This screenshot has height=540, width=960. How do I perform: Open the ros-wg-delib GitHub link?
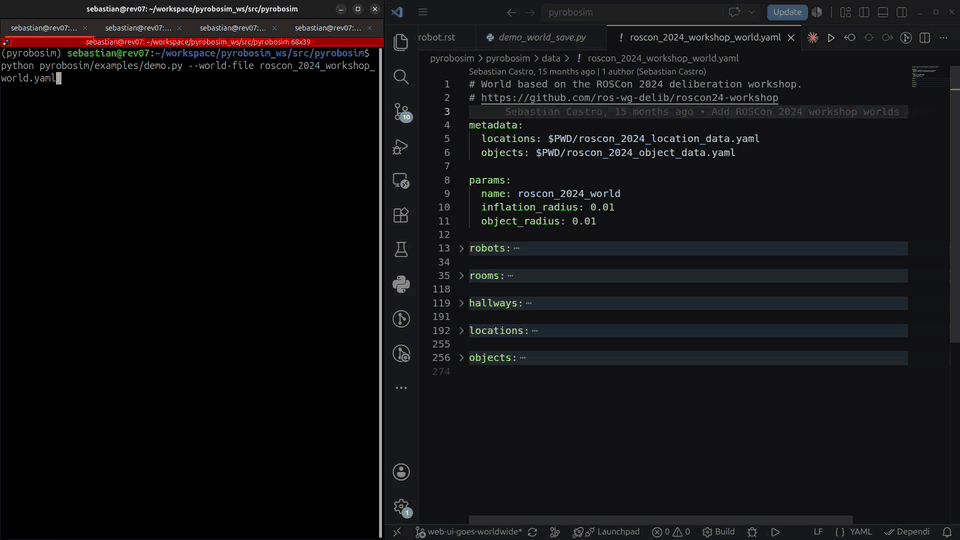click(x=629, y=98)
